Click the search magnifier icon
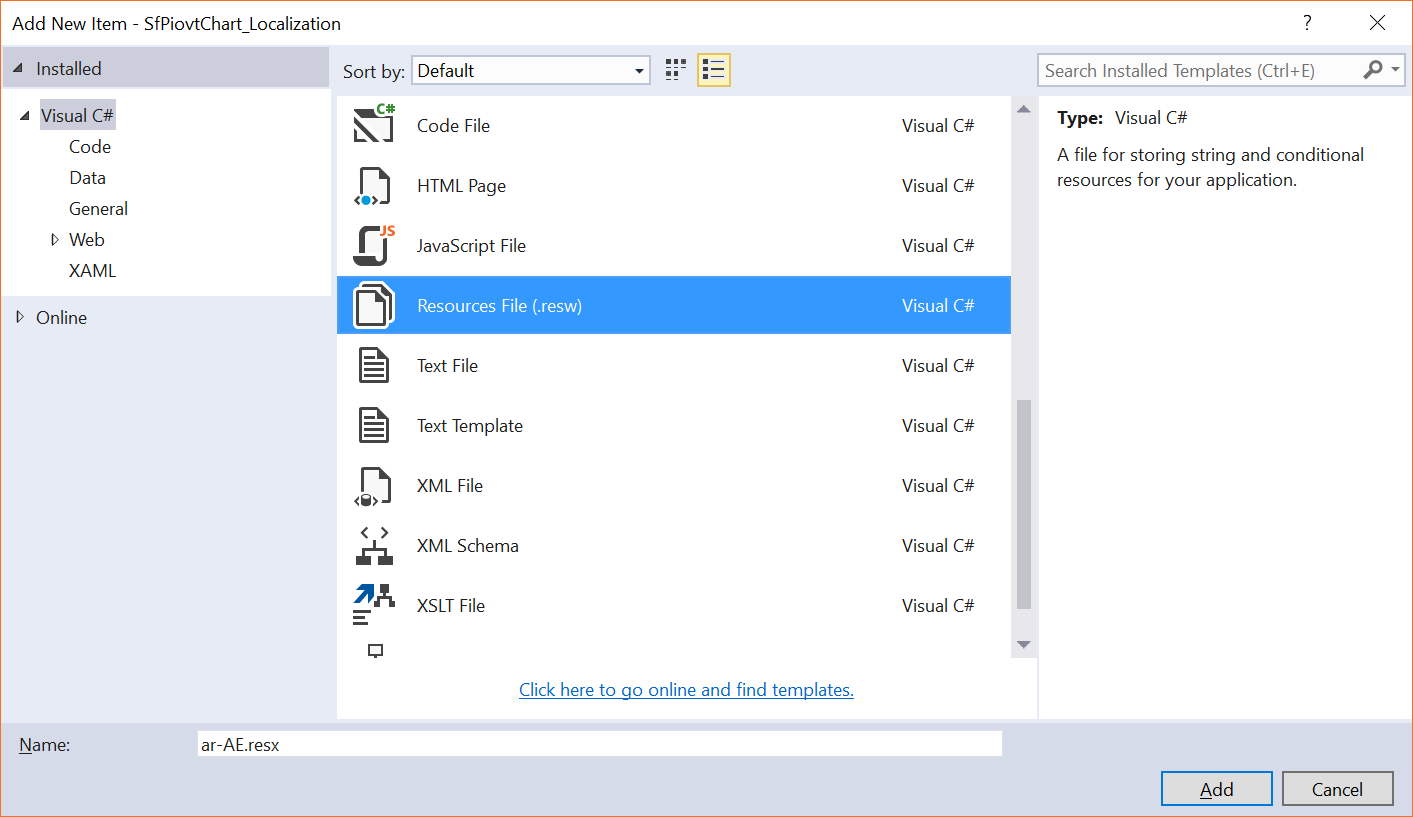 tap(1372, 69)
